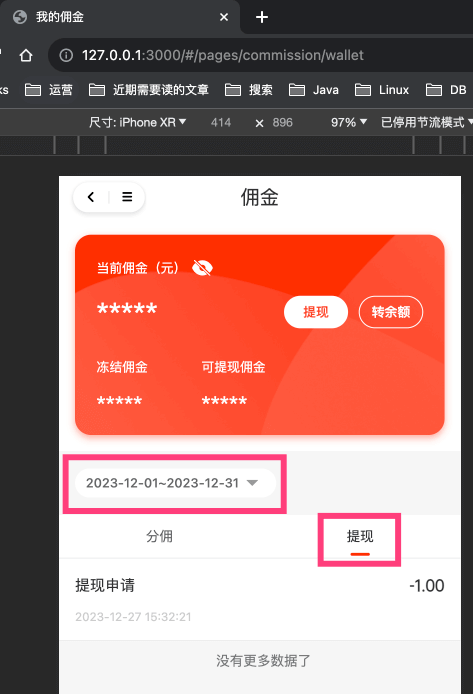Open the Java bookmarks folder
473x694 pixels.
tap(314, 90)
